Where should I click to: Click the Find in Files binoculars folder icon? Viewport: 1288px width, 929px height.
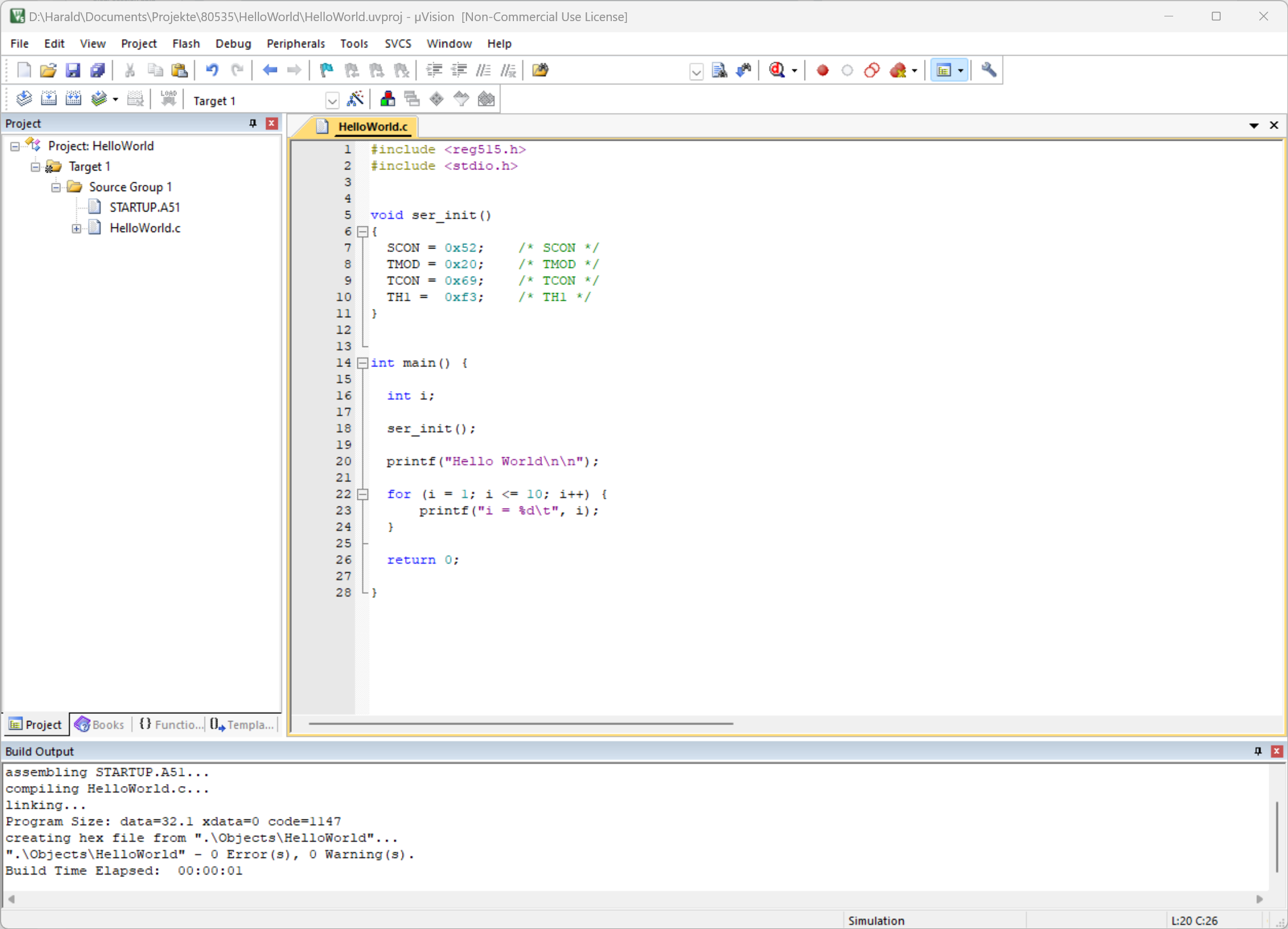click(540, 70)
